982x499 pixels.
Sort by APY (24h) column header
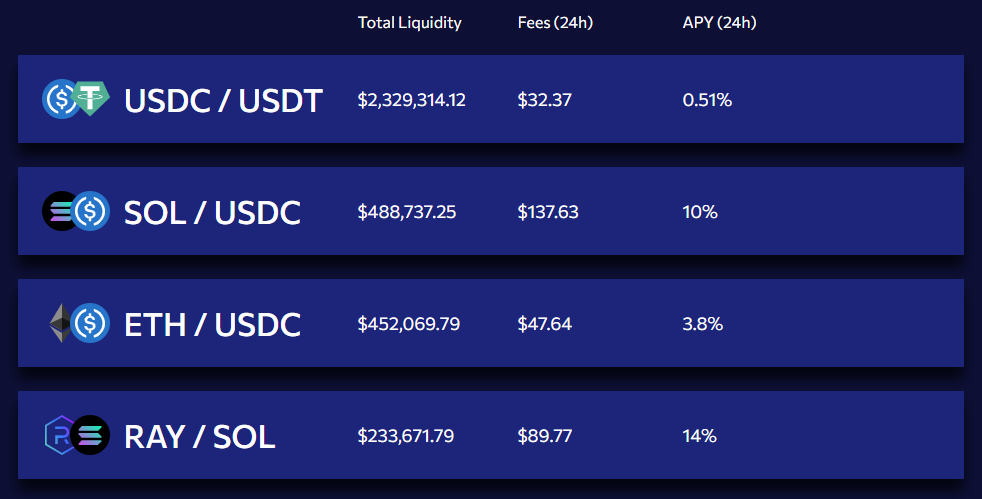[720, 23]
